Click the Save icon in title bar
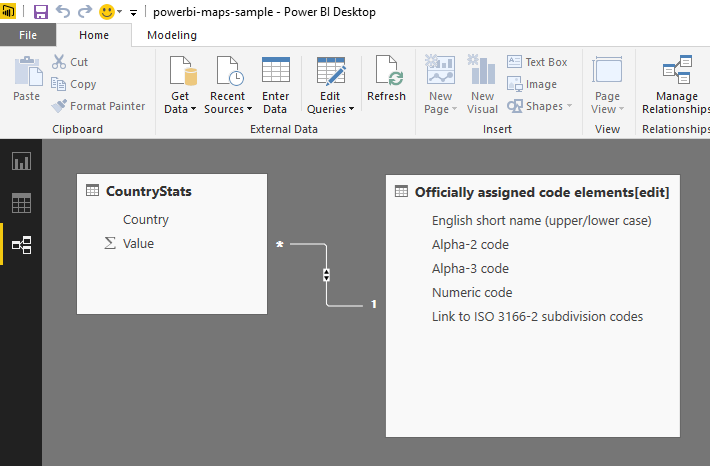710x466 pixels. point(41,12)
